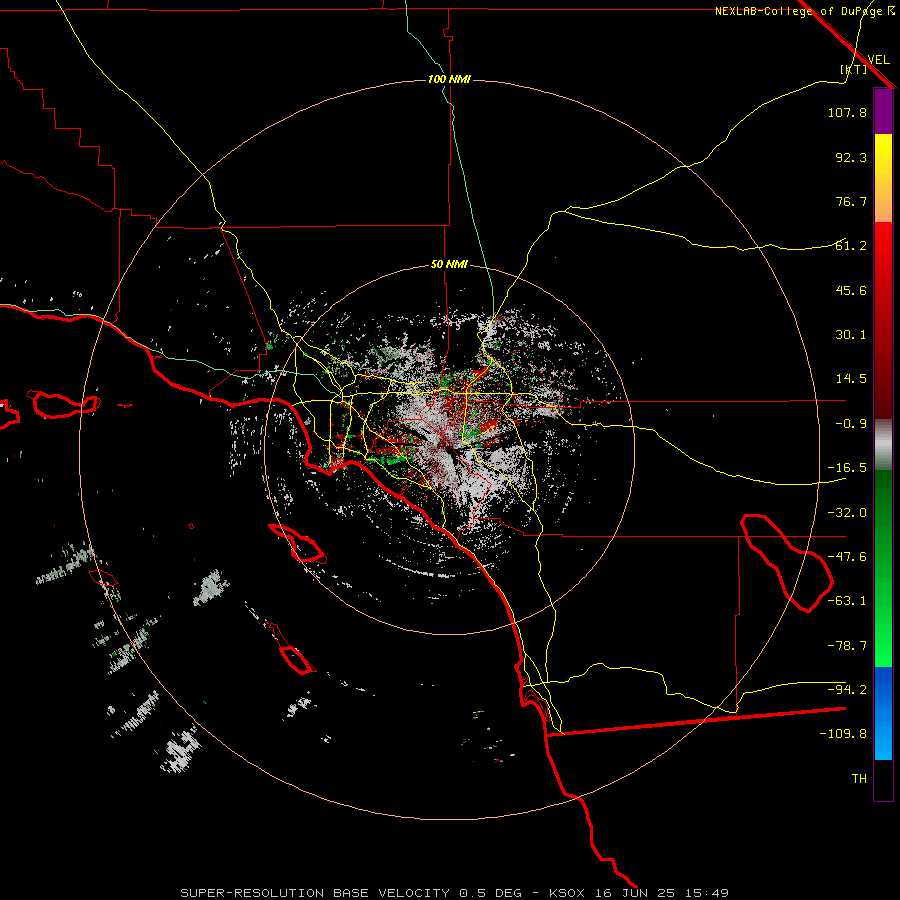Click the -109.8 legend value
Viewport: 900px width, 900px height.
843,734
